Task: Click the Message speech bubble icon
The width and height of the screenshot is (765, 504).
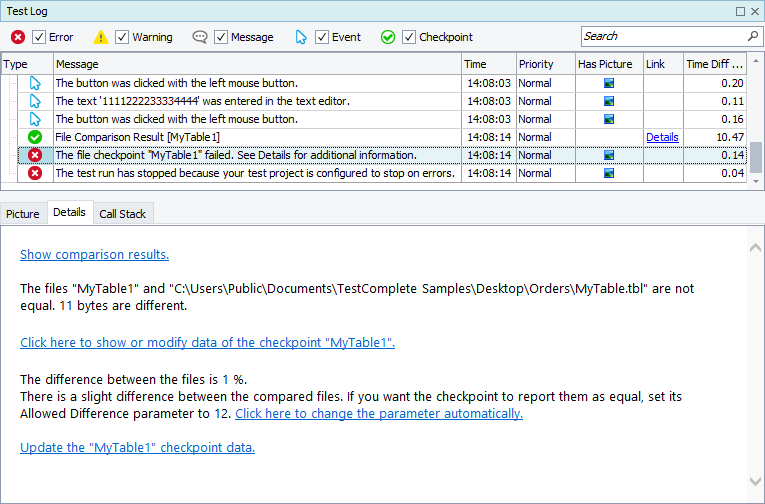Action: point(200,37)
